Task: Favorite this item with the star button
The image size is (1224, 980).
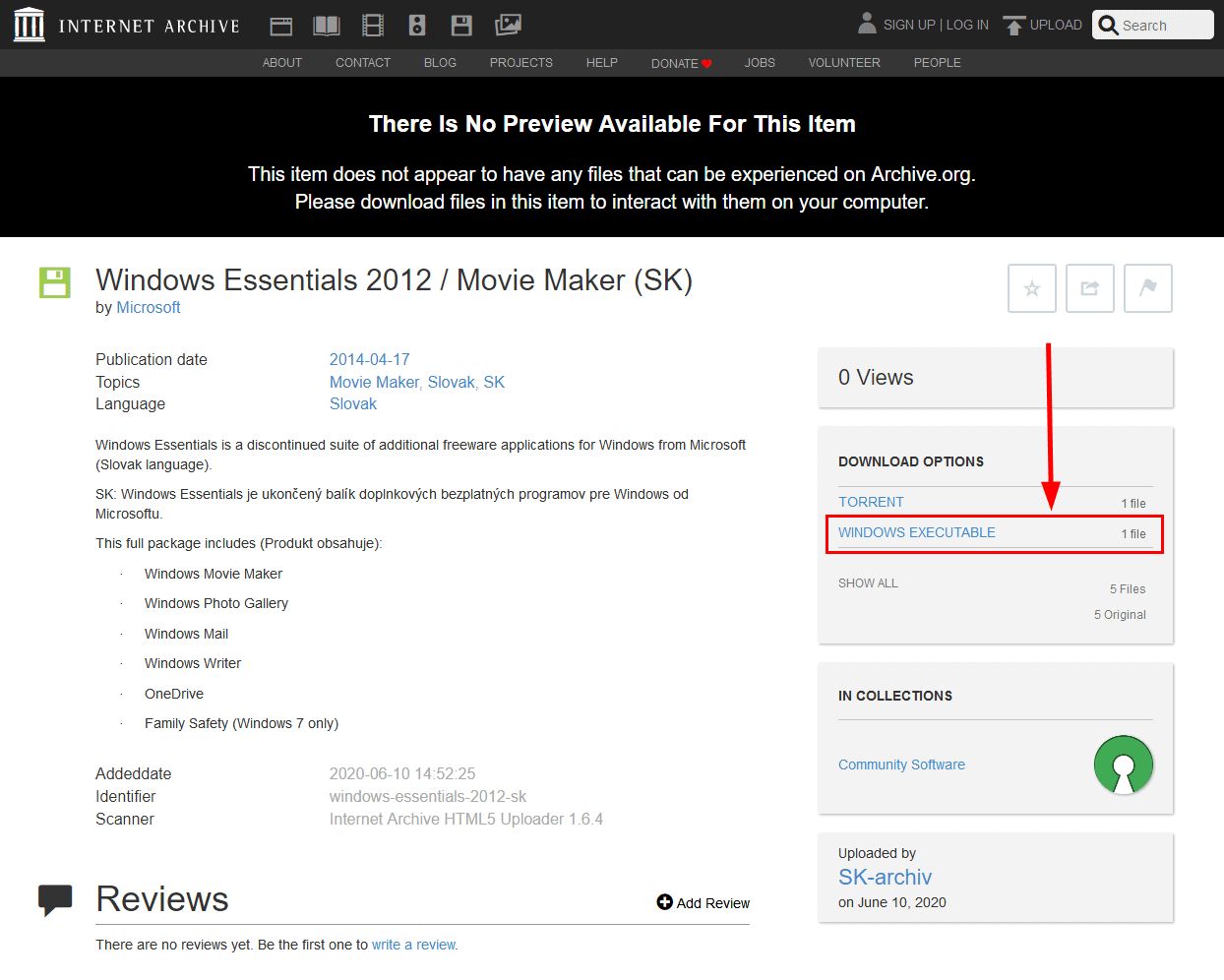Action: [x=1031, y=288]
